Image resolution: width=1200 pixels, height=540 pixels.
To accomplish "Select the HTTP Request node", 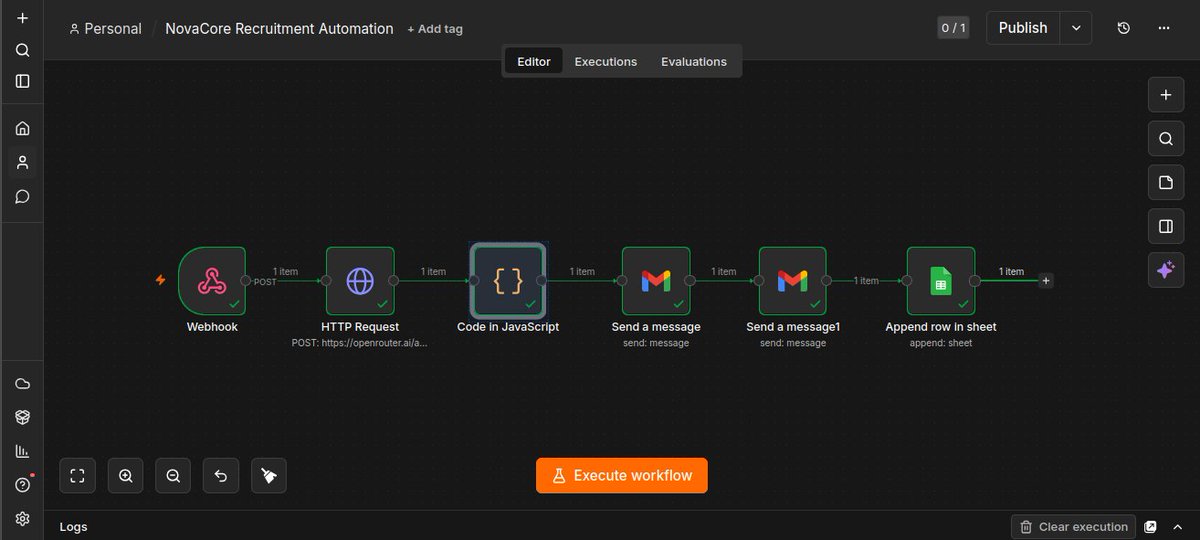I will click(x=360, y=281).
